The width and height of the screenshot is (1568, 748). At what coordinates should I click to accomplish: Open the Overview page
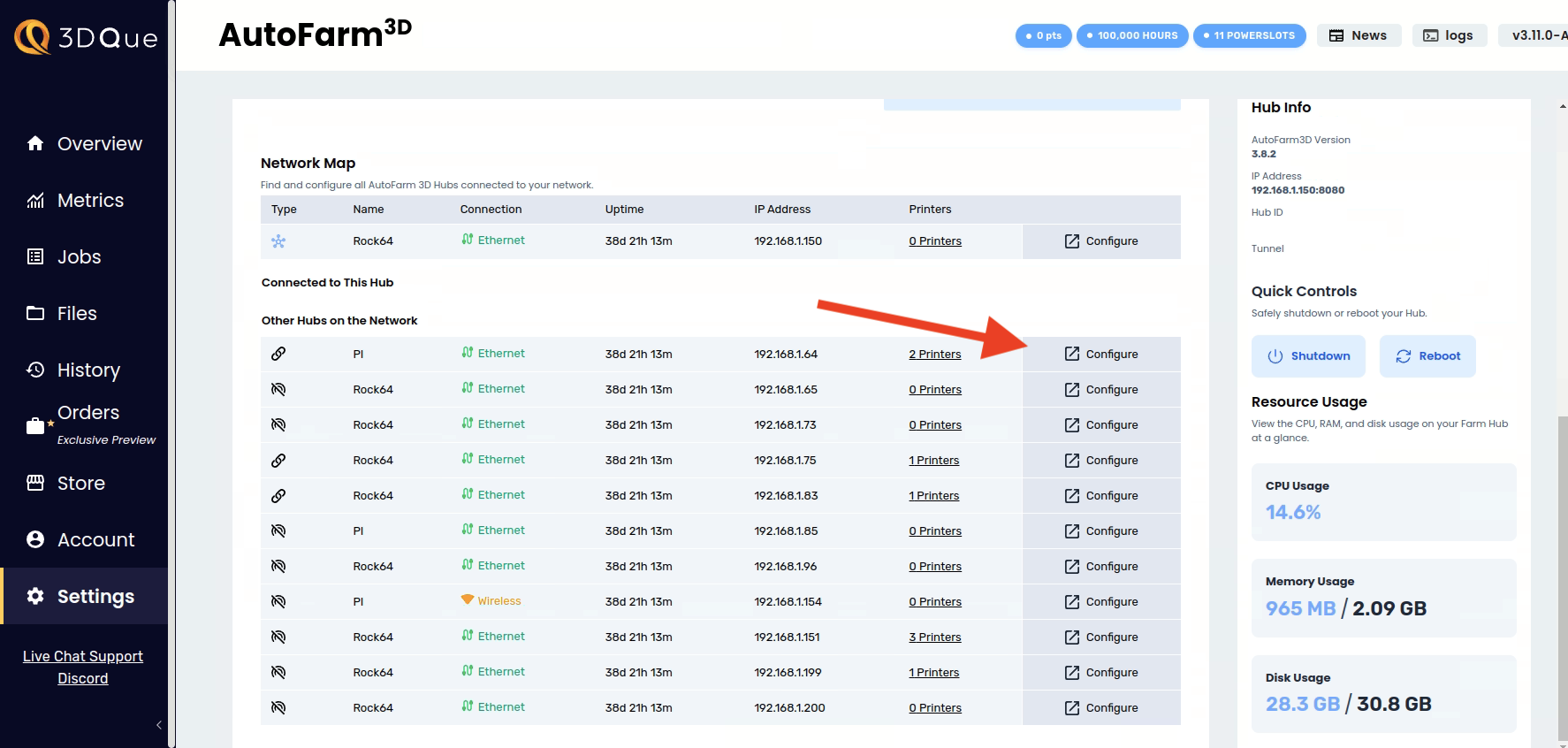tap(84, 143)
